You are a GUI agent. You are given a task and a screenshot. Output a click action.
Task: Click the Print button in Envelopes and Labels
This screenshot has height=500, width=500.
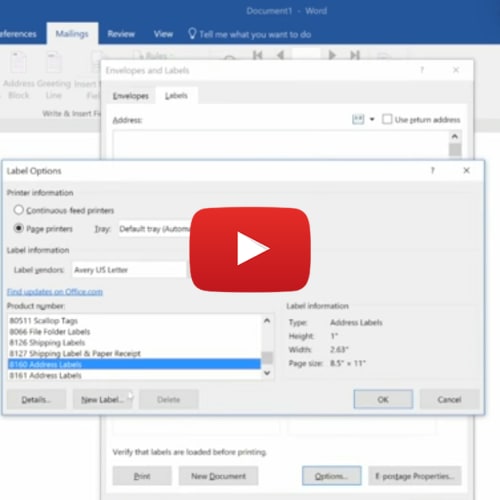(x=142, y=476)
